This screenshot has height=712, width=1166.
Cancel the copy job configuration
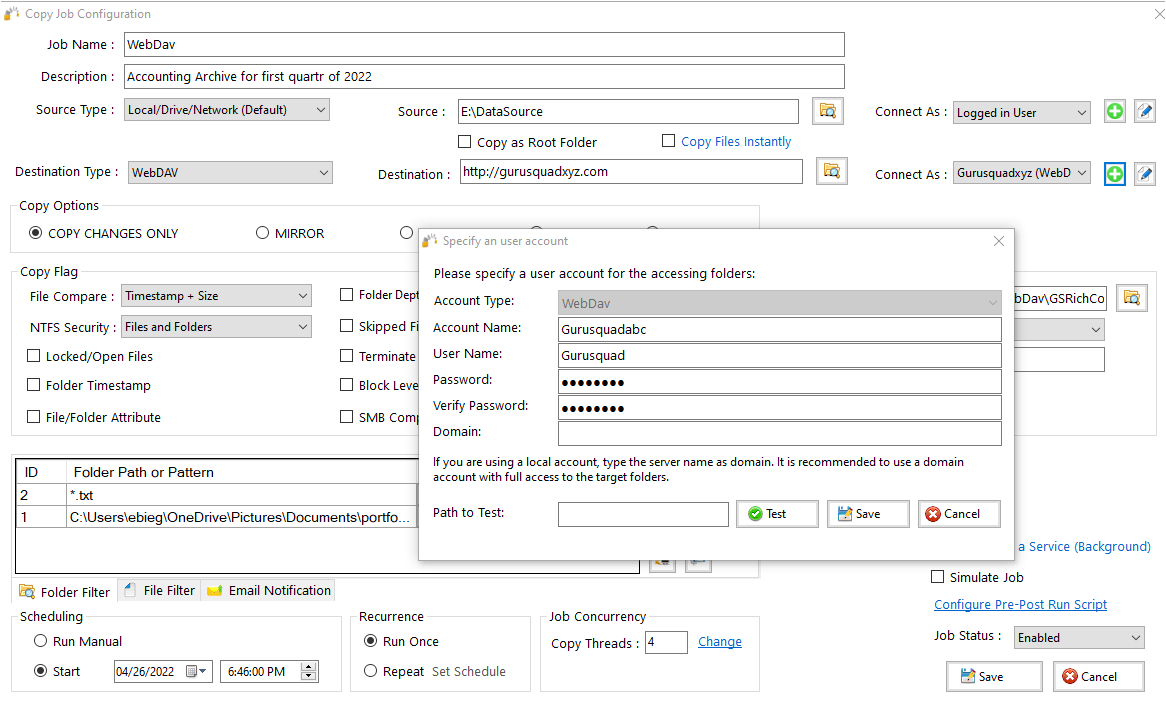coord(1098,676)
